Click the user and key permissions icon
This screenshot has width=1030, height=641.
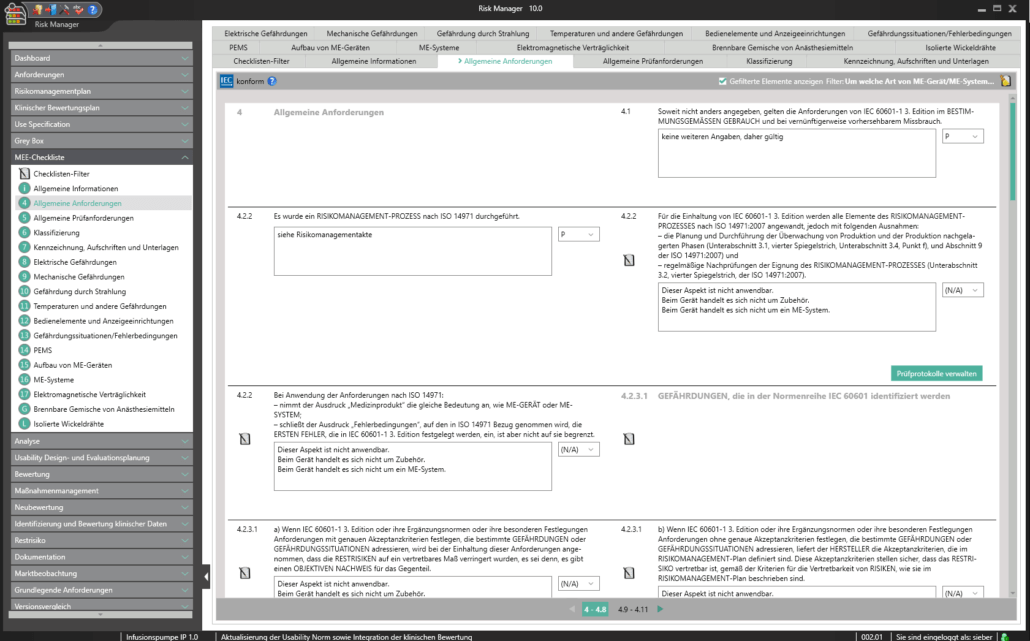click(38, 9)
